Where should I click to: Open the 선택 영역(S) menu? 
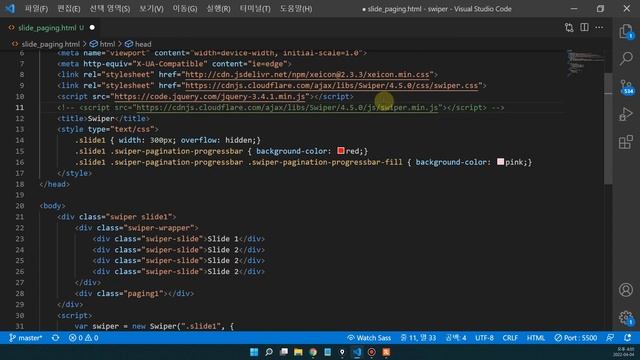pos(110,9)
